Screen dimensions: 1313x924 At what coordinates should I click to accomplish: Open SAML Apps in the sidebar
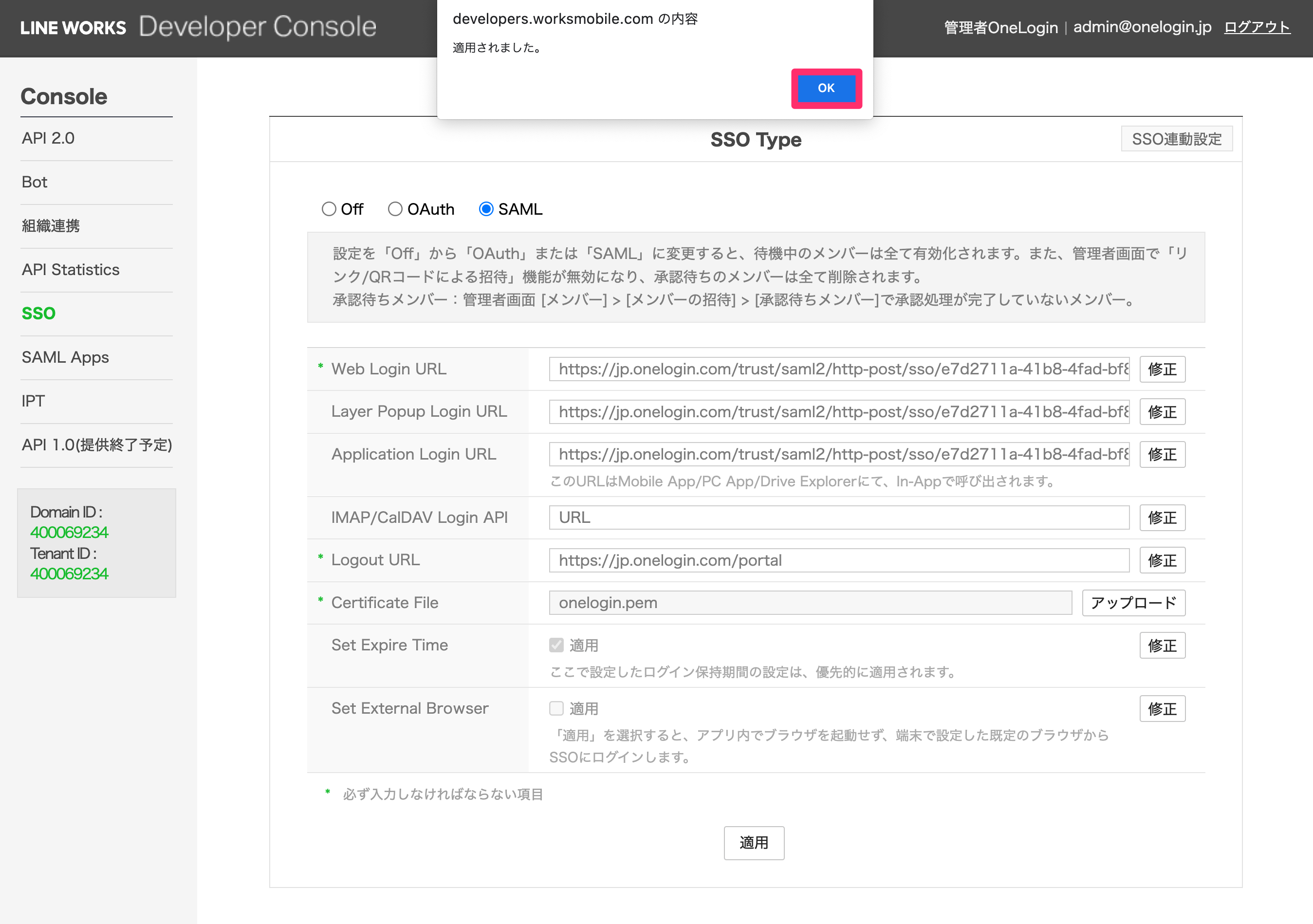tap(65, 357)
